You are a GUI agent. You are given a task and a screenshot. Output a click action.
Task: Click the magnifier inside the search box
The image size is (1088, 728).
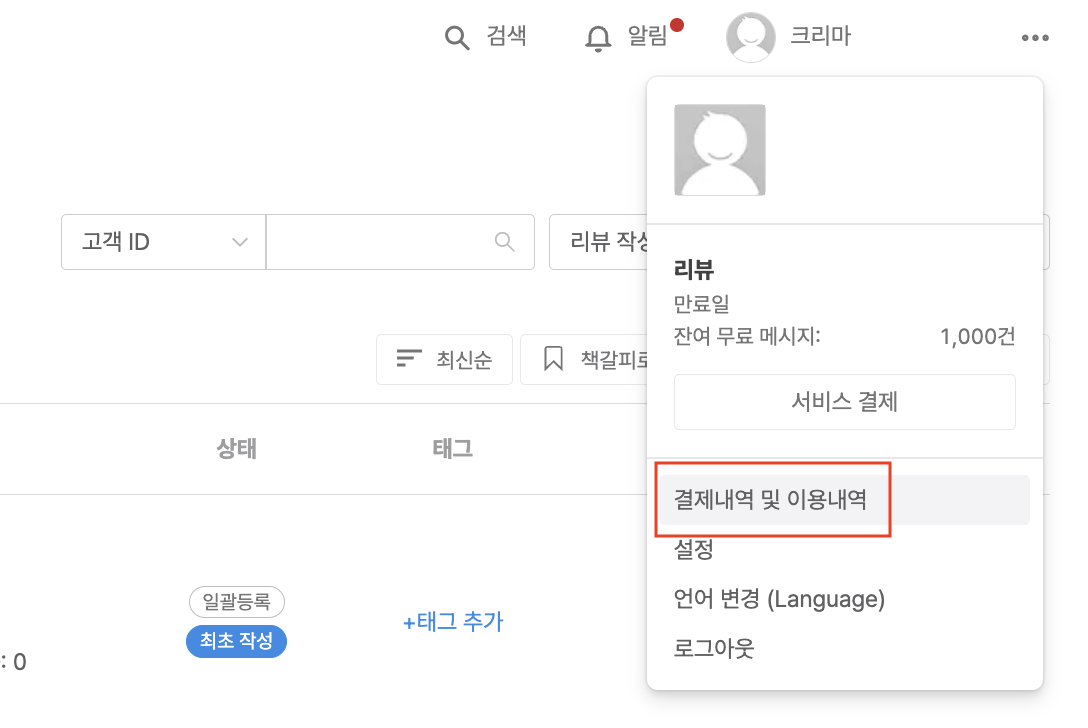pos(504,242)
